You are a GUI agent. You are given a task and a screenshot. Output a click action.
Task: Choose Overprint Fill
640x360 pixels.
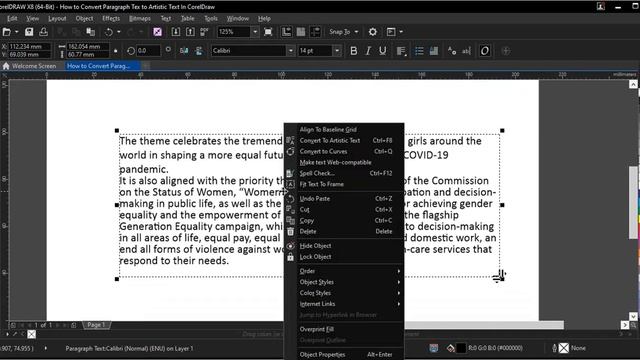[x=344, y=329]
